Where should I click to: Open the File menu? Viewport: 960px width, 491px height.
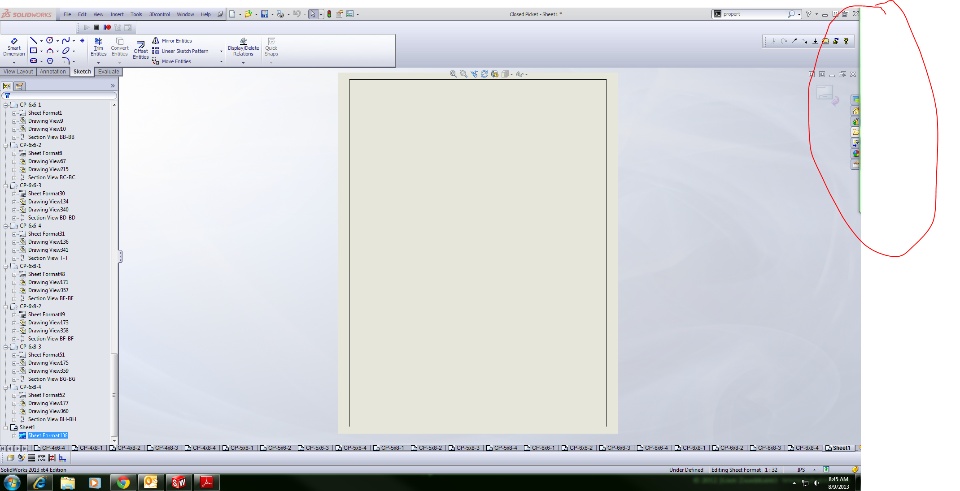[x=67, y=13]
